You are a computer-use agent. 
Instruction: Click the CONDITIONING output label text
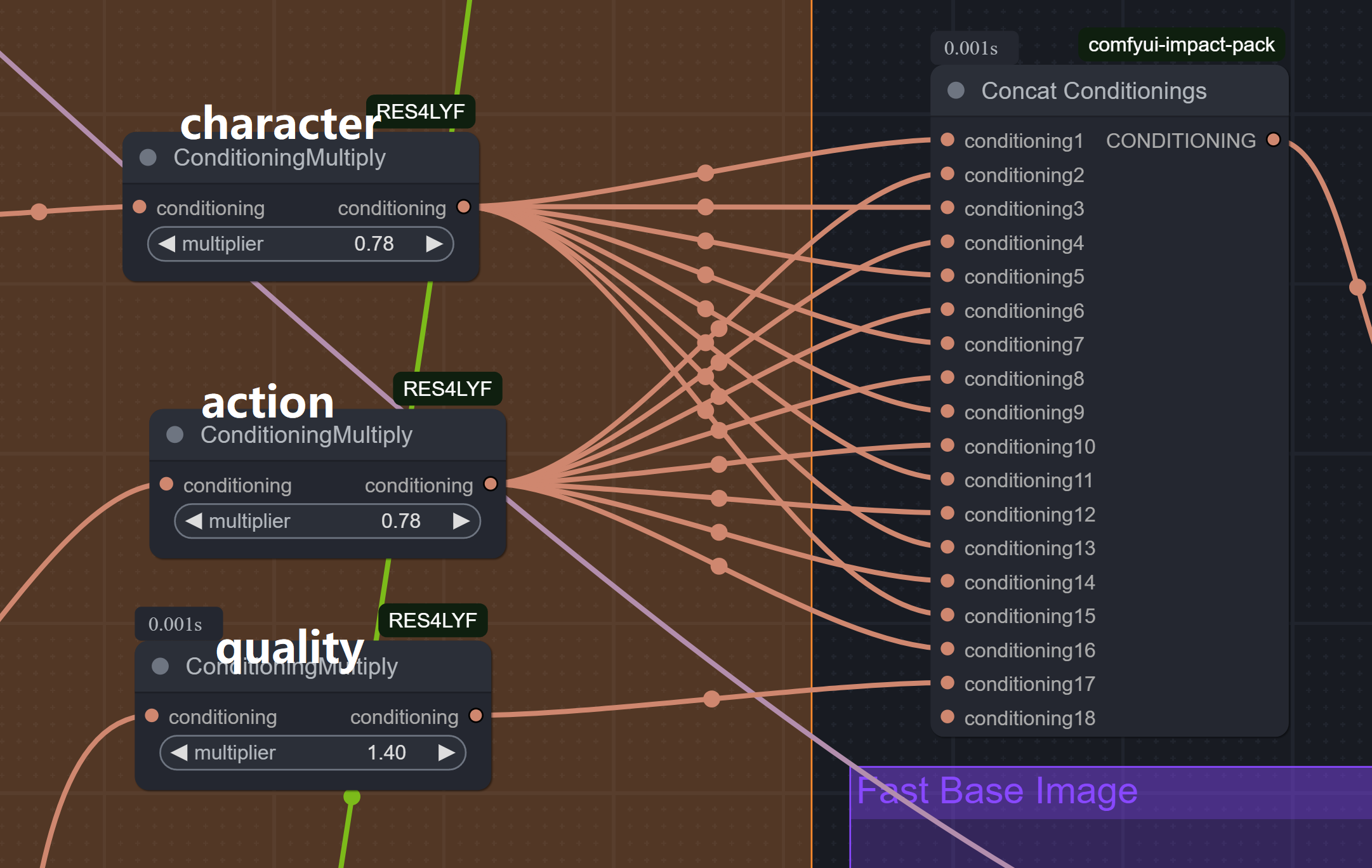point(1181,141)
